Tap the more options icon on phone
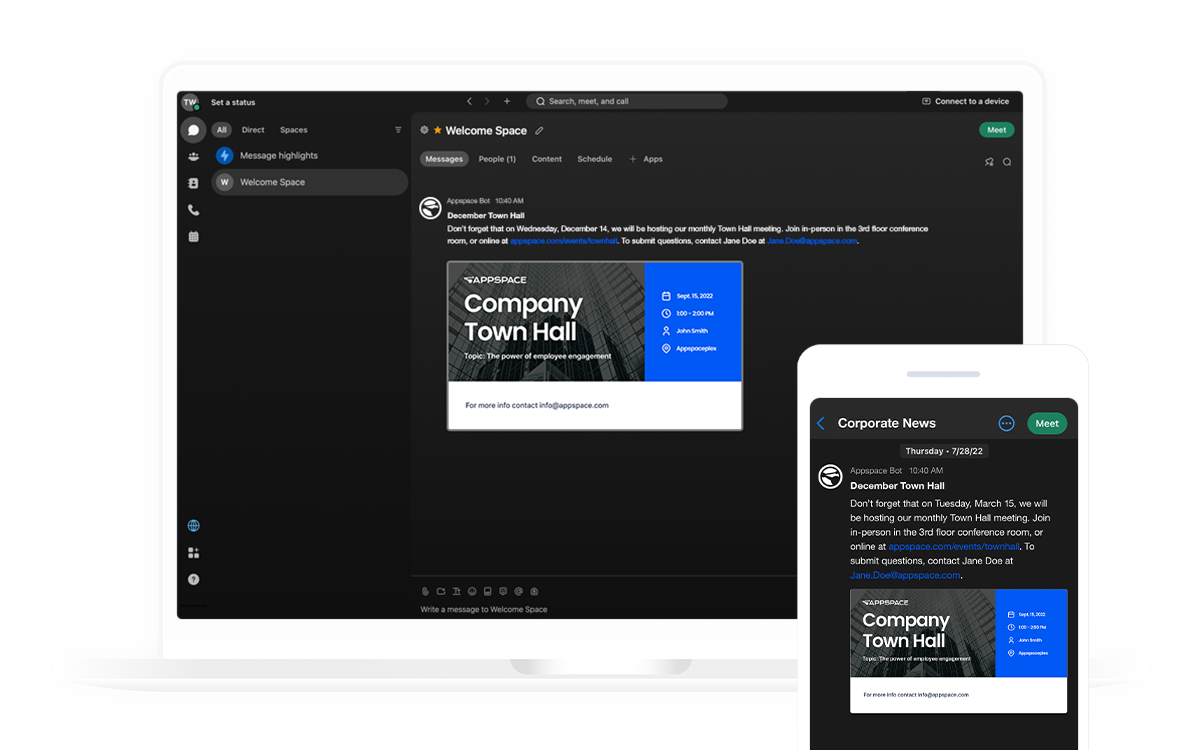Image resolution: width=1200 pixels, height=750 pixels. [x=1007, y=423]
